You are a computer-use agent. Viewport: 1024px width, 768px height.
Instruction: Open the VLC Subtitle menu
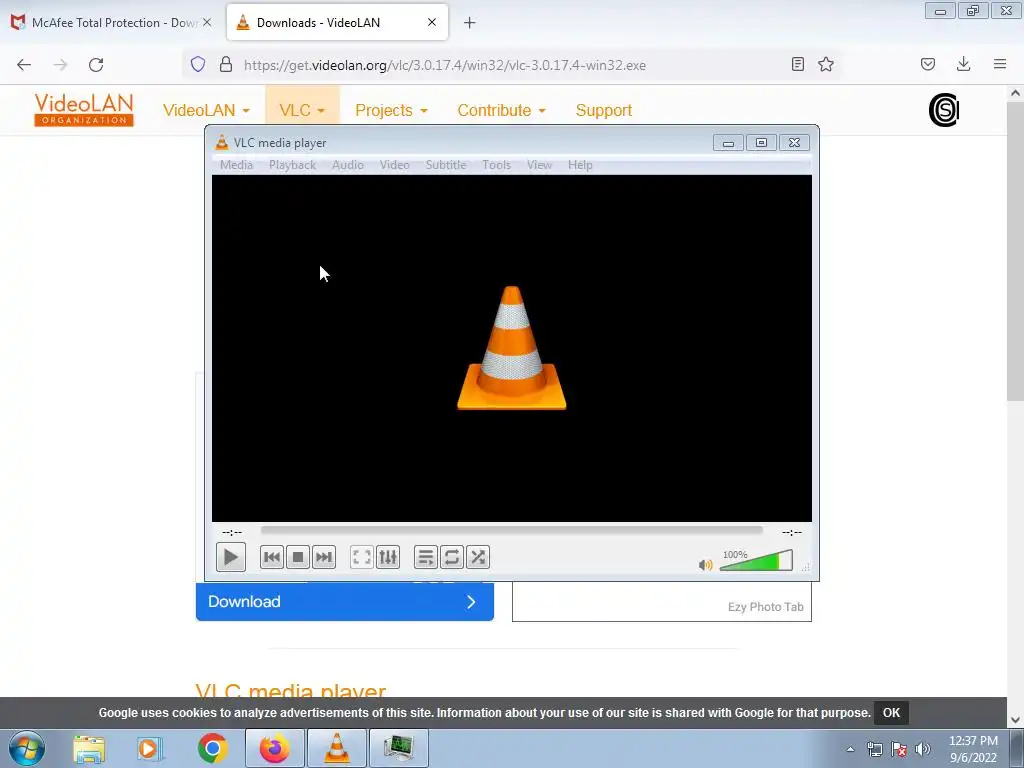[446, 165]
